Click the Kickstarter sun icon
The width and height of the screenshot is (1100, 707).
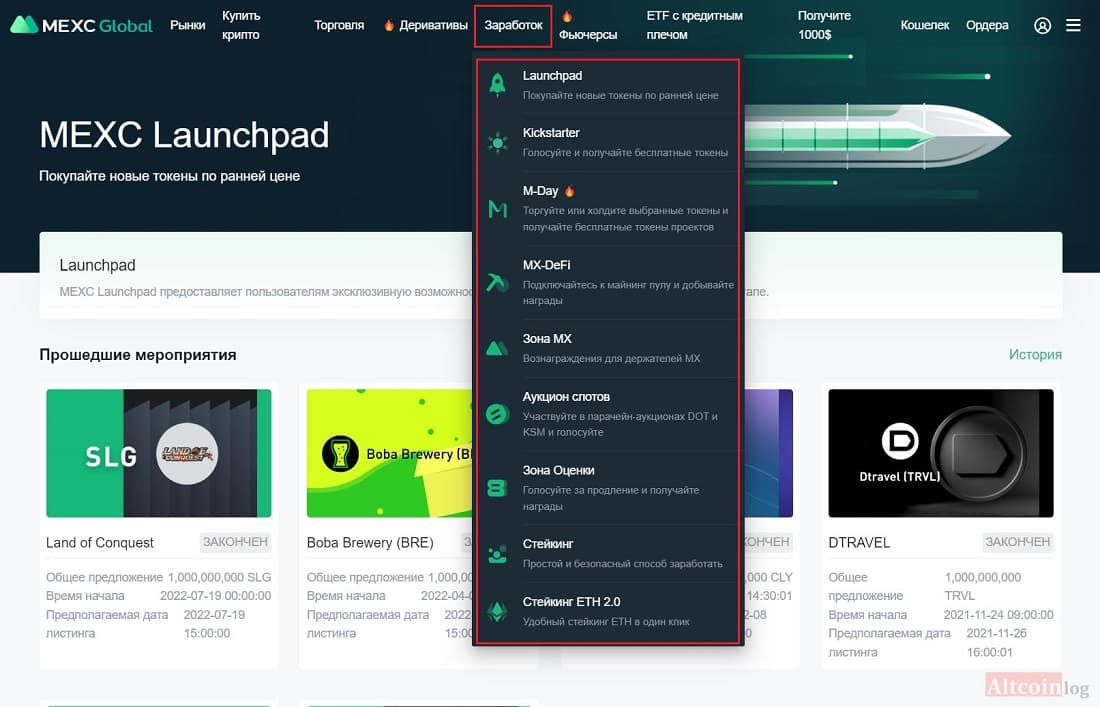pos(497,143)
